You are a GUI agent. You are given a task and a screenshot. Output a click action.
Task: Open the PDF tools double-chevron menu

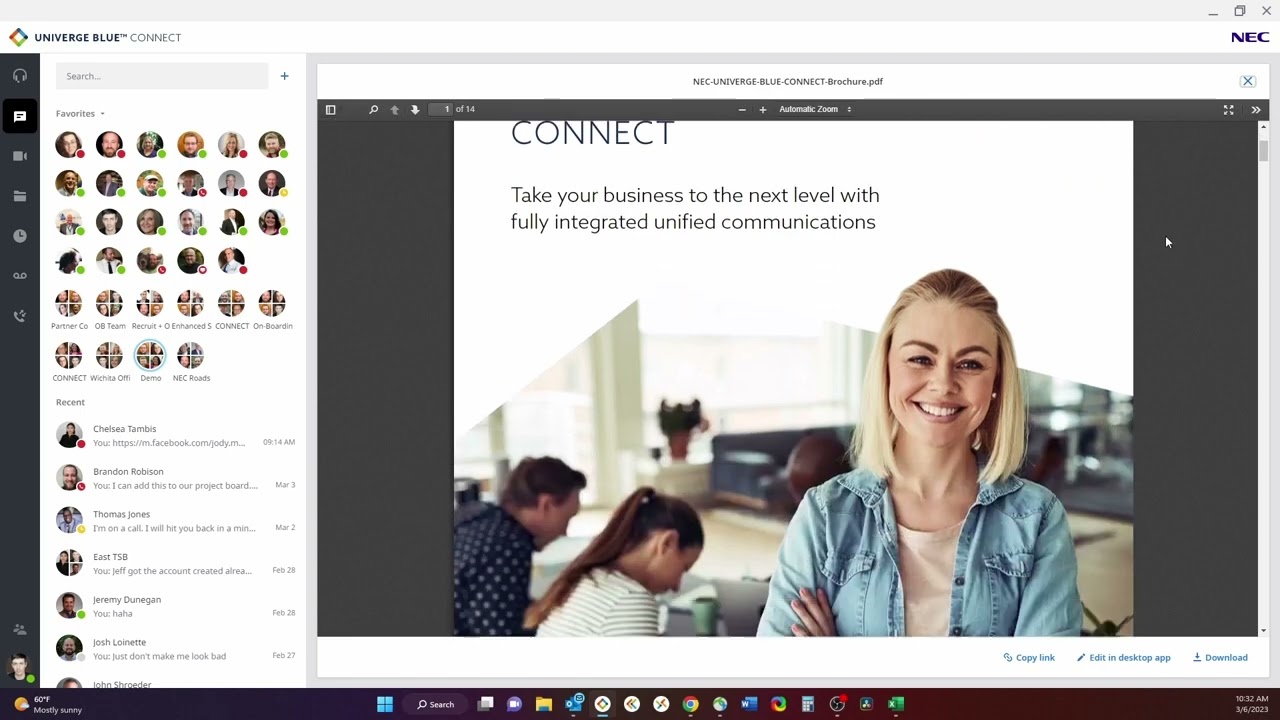(1256, 110)
